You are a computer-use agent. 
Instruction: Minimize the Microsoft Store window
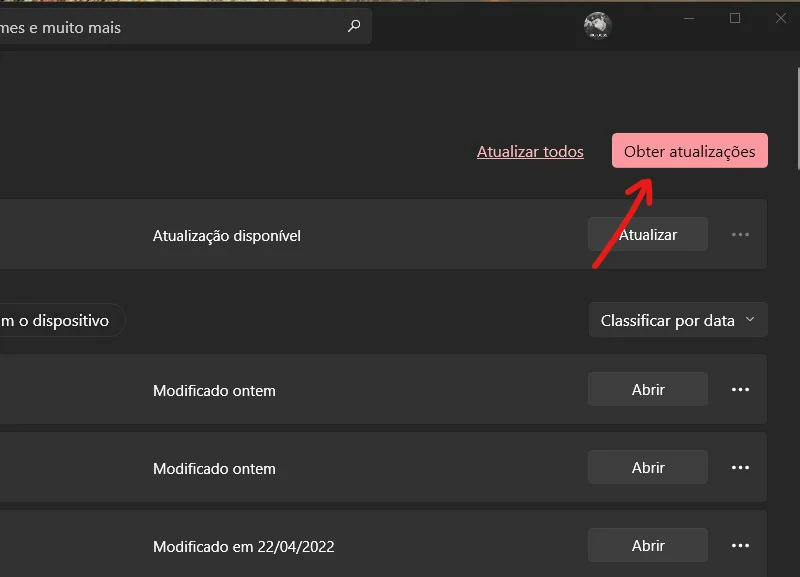(689, 18)
